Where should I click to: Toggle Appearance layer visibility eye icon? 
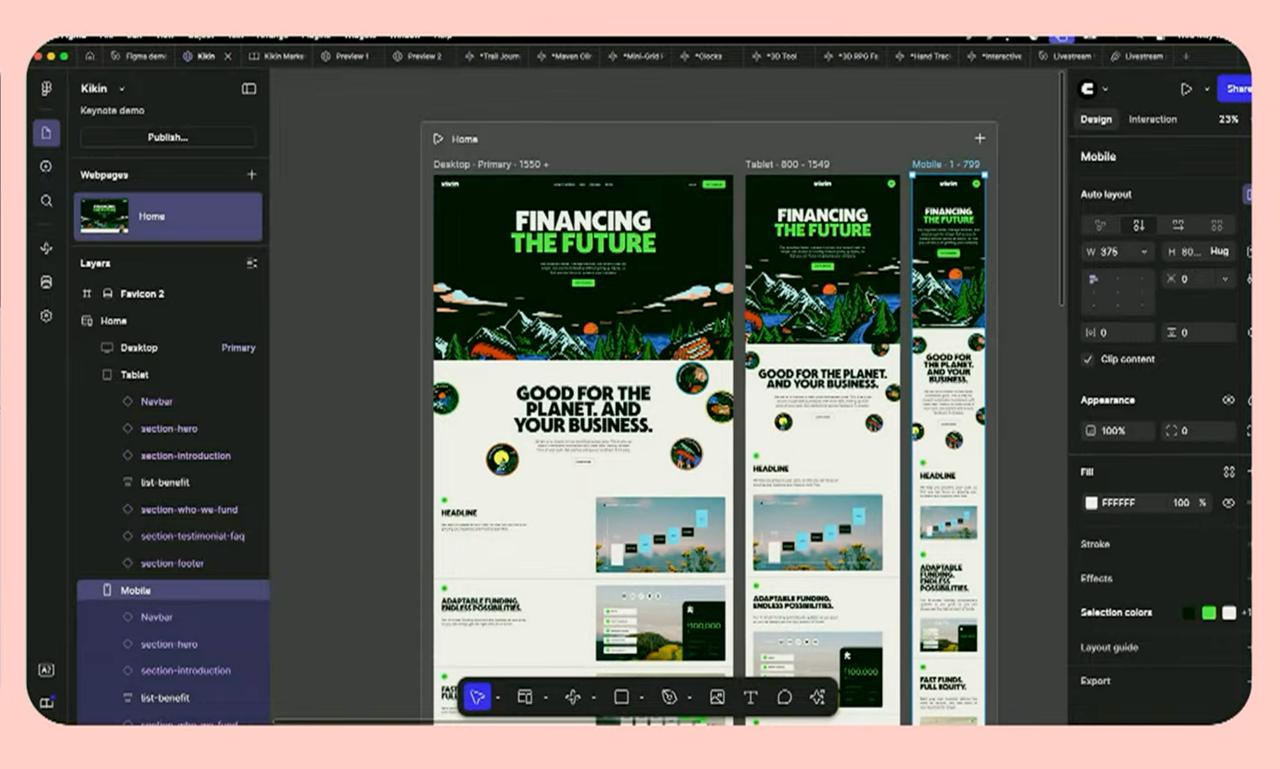tap(1229, 400)
